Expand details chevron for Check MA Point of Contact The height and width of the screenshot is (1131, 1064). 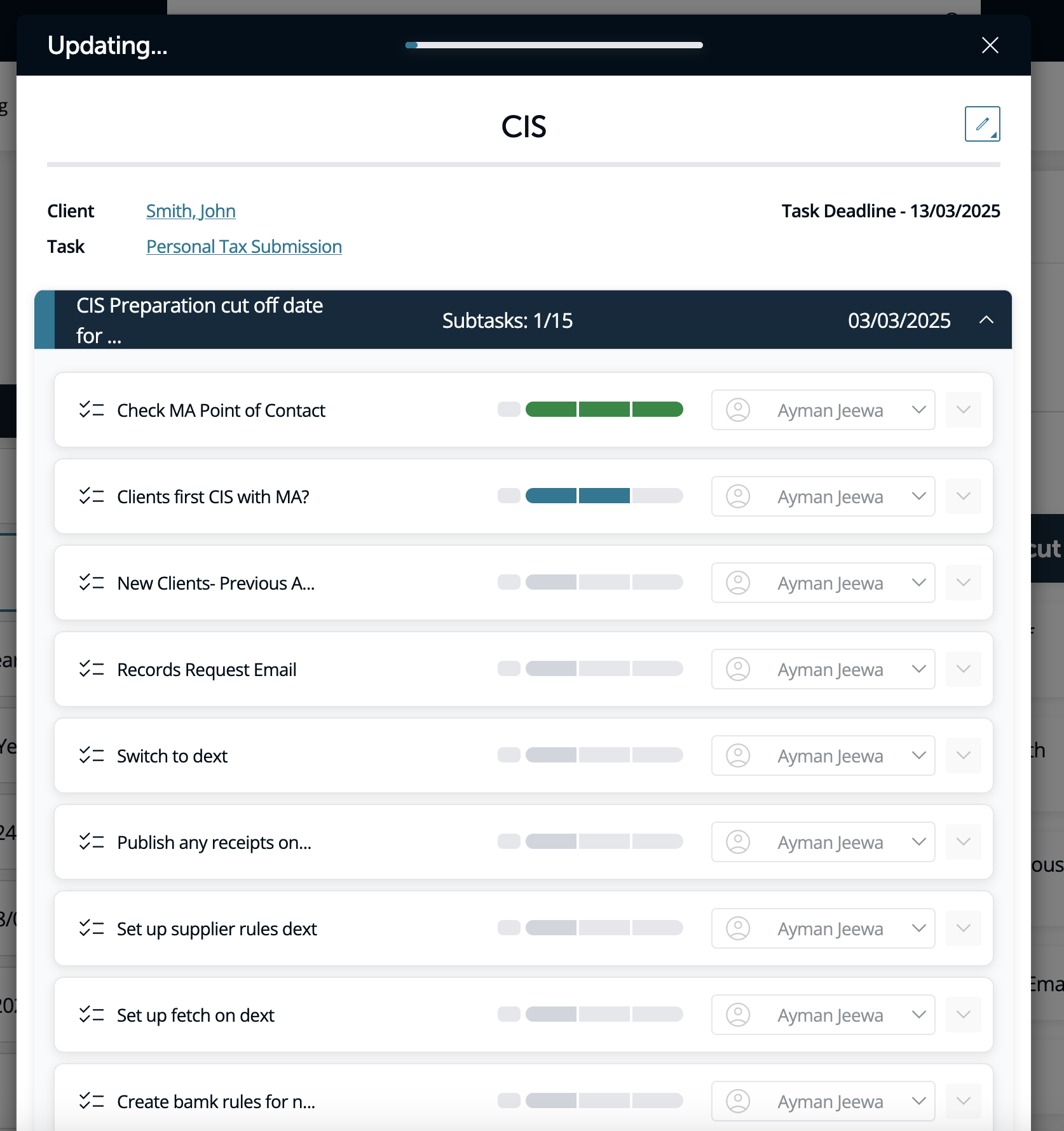pos(963,410)
